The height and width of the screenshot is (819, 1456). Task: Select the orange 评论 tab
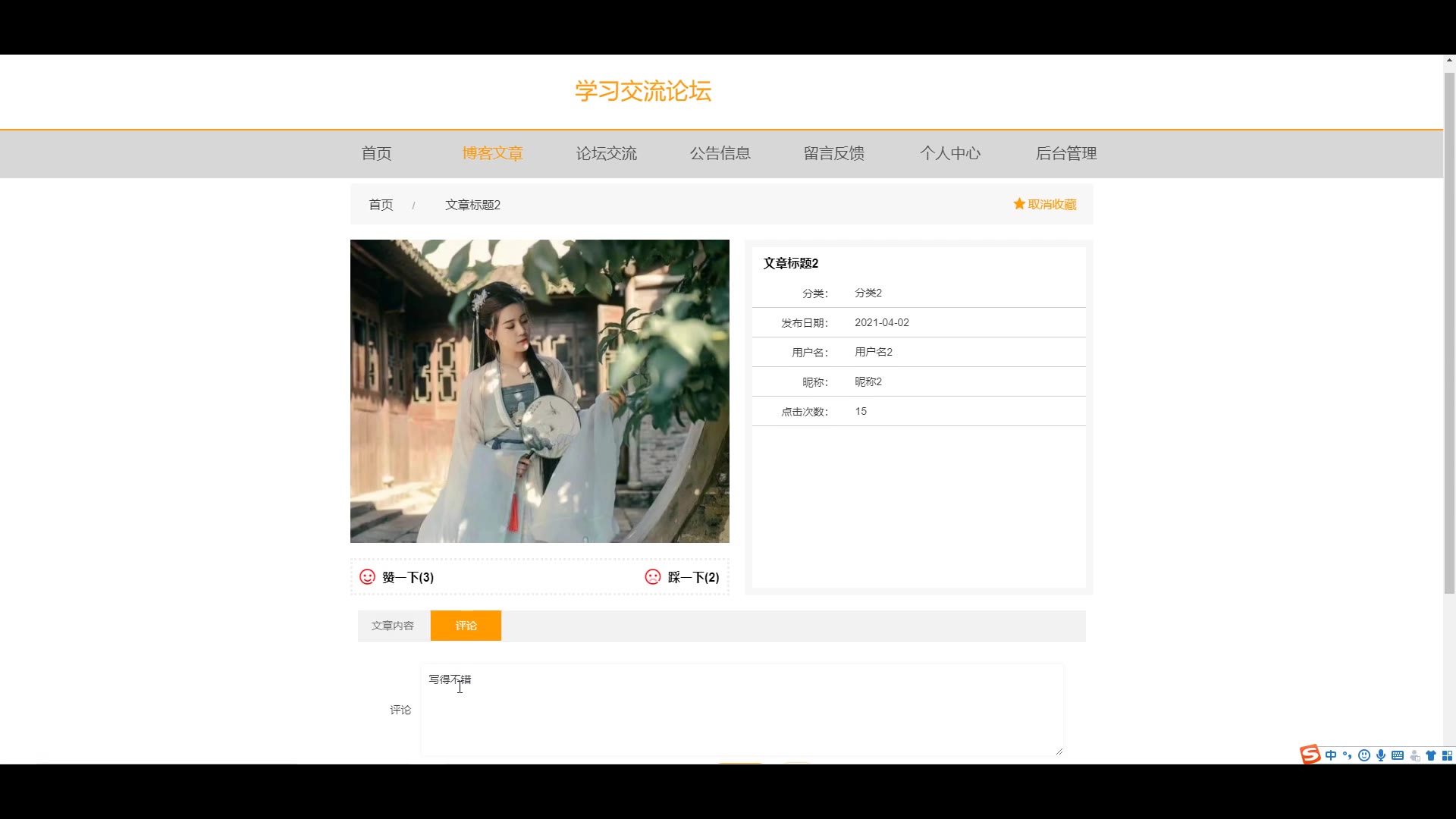[x=466, y=626]
